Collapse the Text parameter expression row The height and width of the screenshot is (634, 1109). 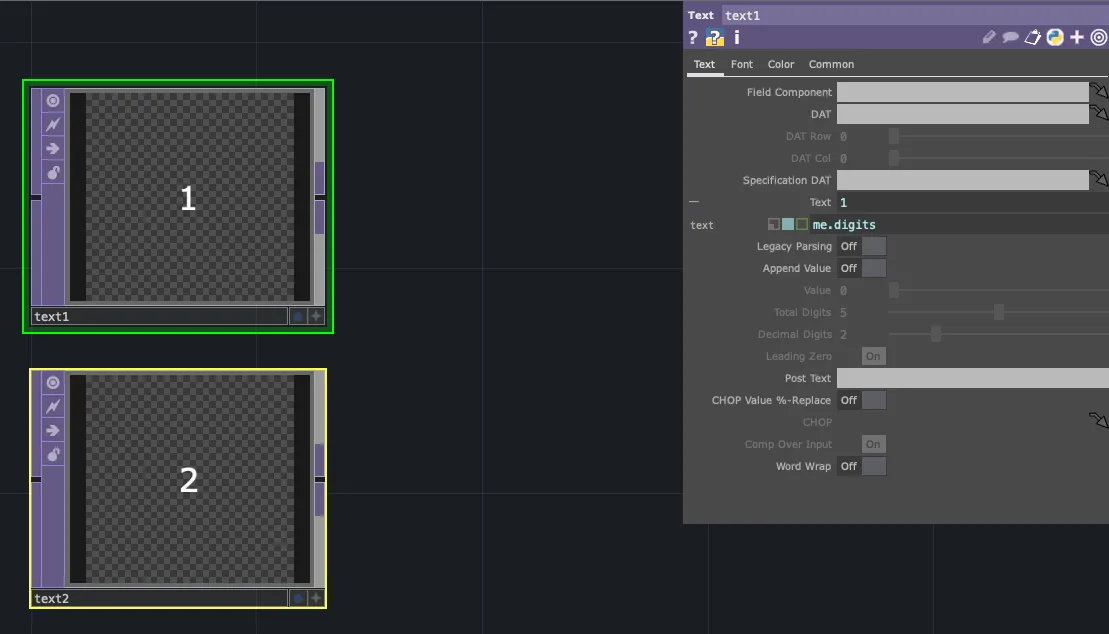click(x=694, y=202)
